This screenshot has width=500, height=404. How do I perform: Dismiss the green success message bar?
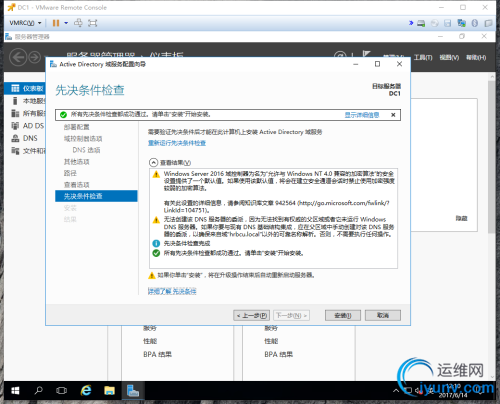pyautogui.click(x=393, y=115)
